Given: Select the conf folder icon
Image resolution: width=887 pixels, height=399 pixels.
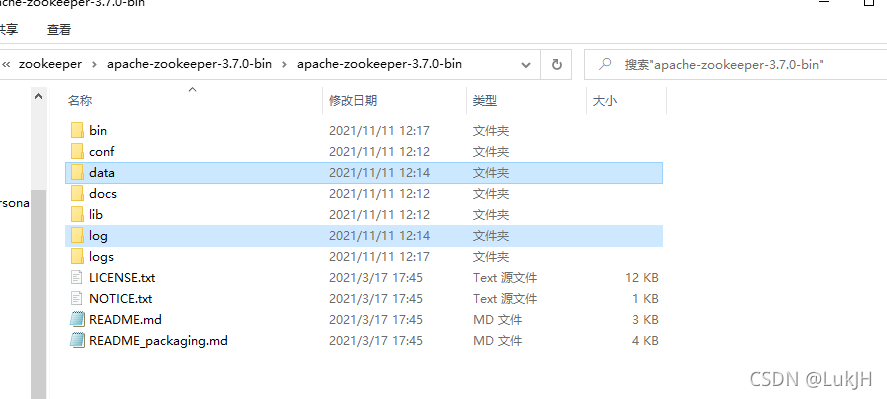Looking at the screenshot, I should 77,151.
